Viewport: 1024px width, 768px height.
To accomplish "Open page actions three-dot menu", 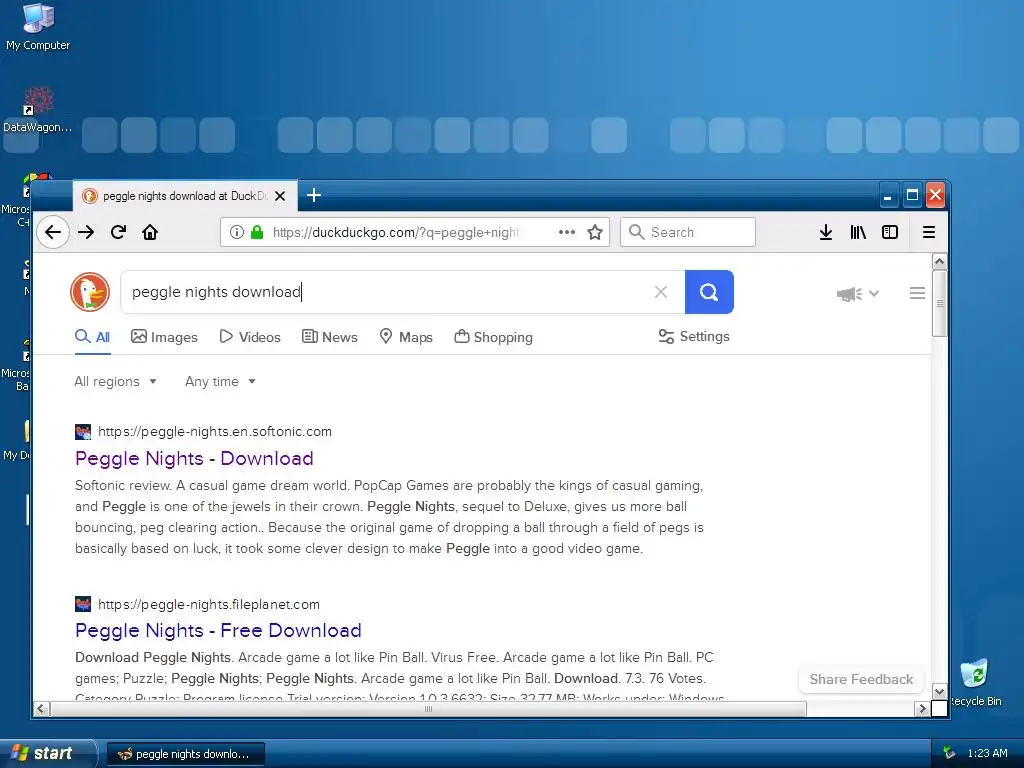I will (567, 232).
